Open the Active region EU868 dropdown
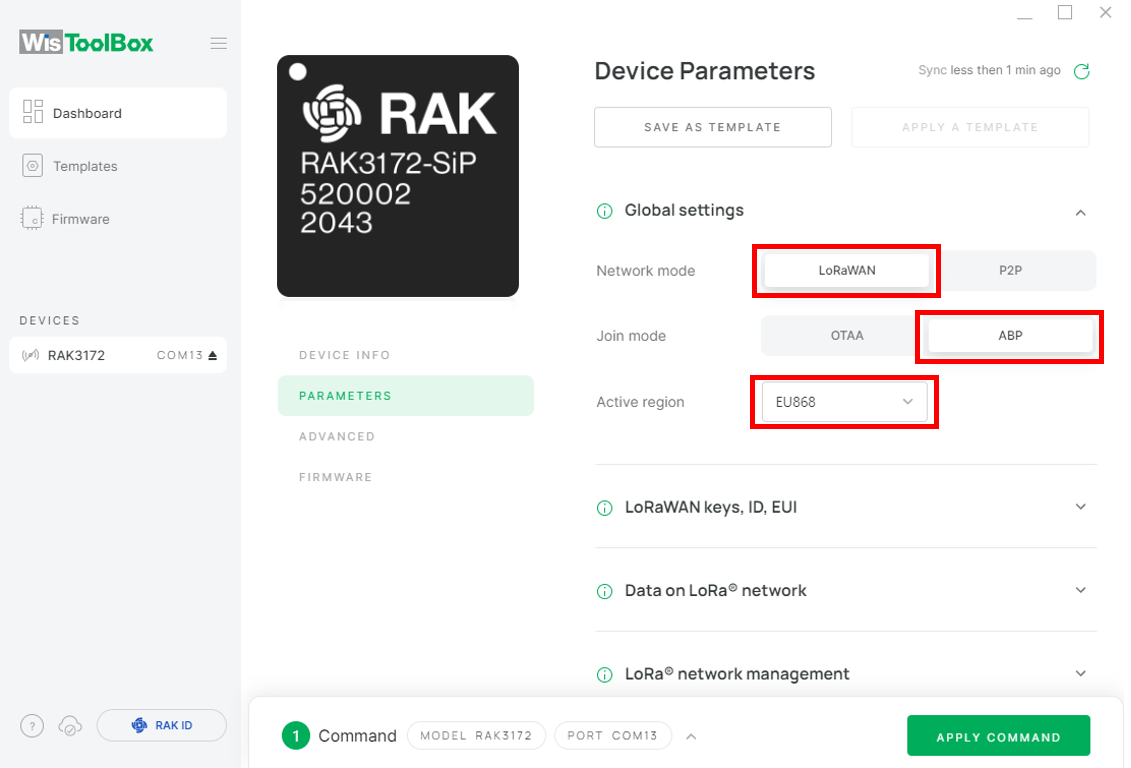The height and width of the screenshot is (768, 1131). [845, 402]
